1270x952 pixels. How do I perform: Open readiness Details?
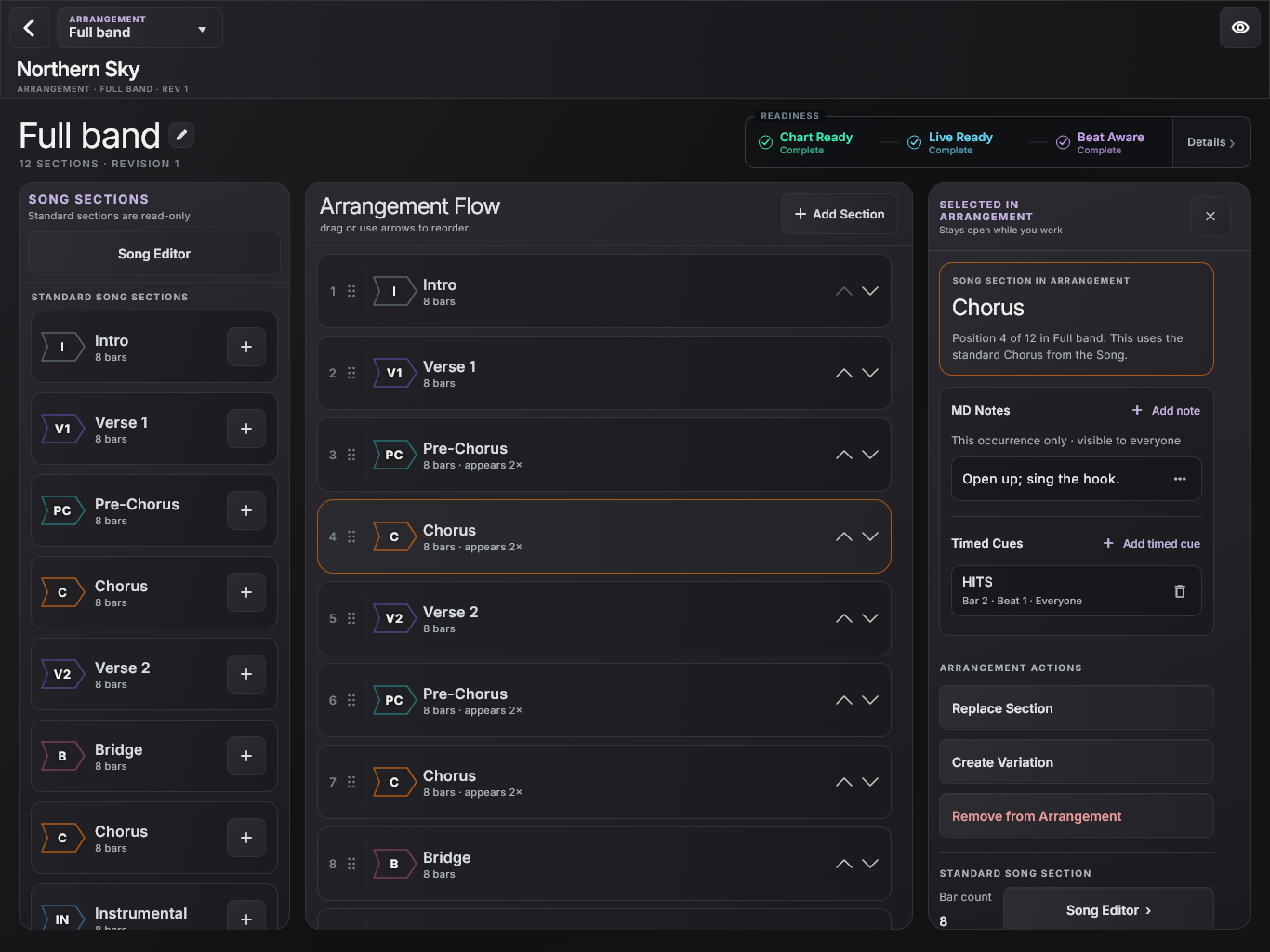tap(1210, 142)
